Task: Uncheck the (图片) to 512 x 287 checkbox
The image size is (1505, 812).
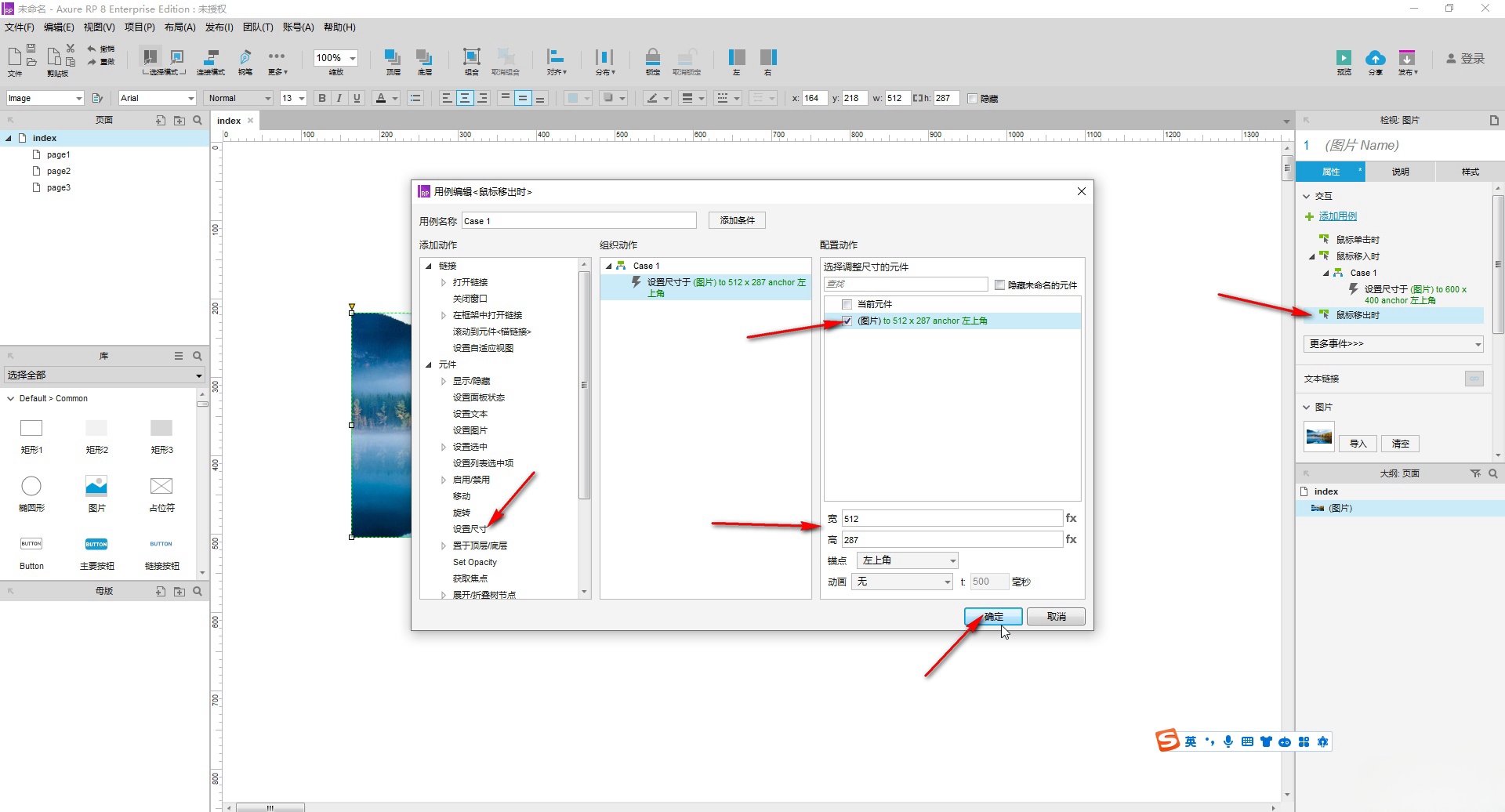Action: [847, 321]
